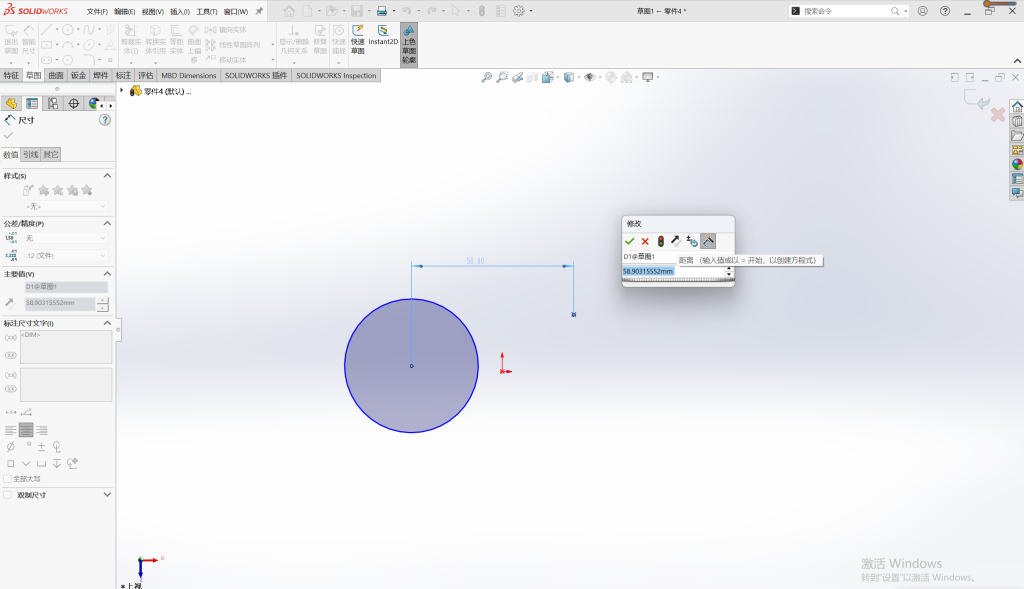Click the reverse dimension direction arrow in the 修改 dialog
Image resolution: width=1024 pixels, height=589 pixels.
676,241
